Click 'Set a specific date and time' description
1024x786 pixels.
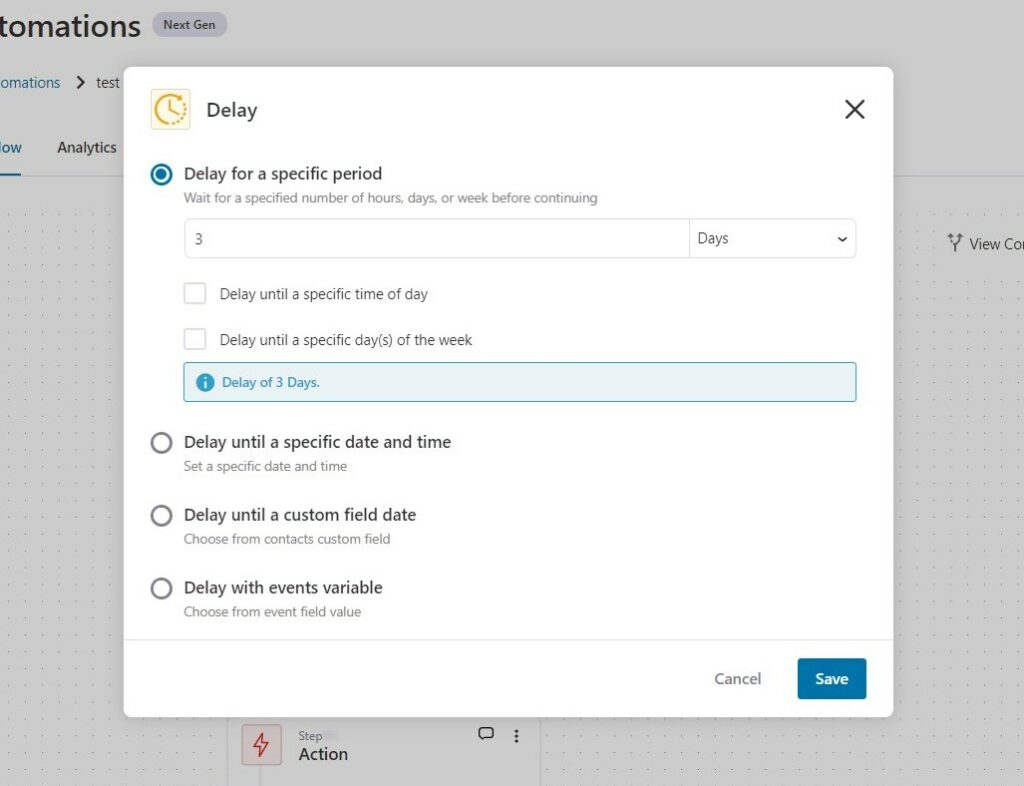pos(265,466)
